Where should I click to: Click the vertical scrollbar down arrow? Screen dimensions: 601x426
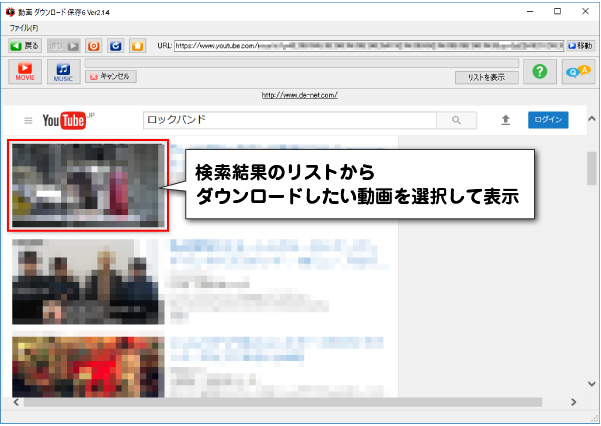click(592, 383)
